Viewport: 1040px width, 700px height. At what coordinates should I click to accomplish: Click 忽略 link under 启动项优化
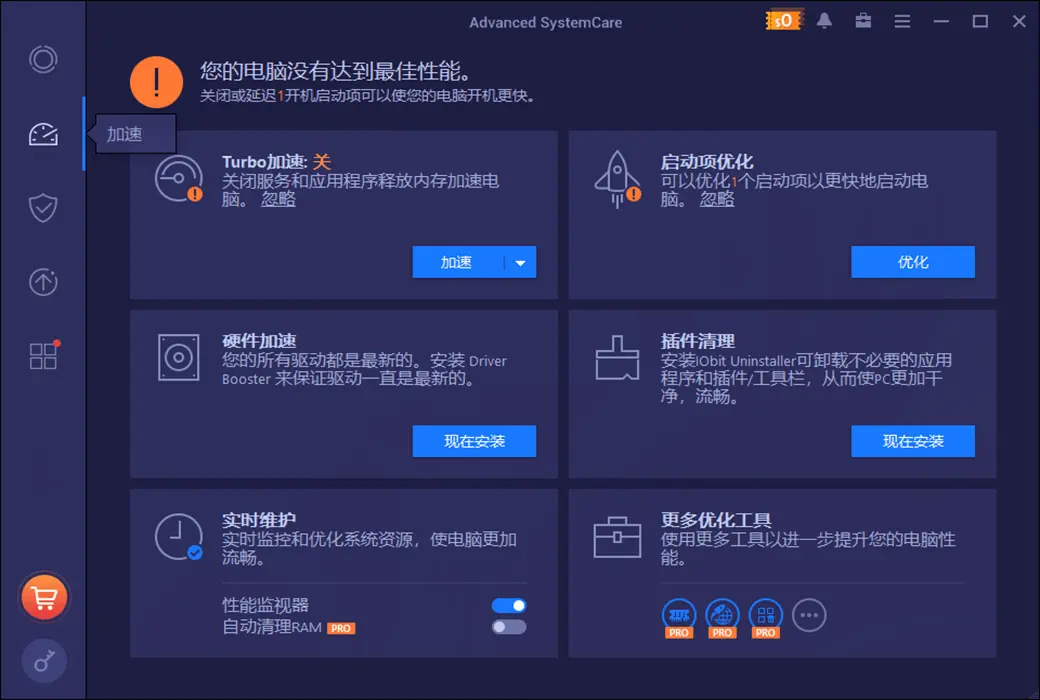[x=717, y=199]
